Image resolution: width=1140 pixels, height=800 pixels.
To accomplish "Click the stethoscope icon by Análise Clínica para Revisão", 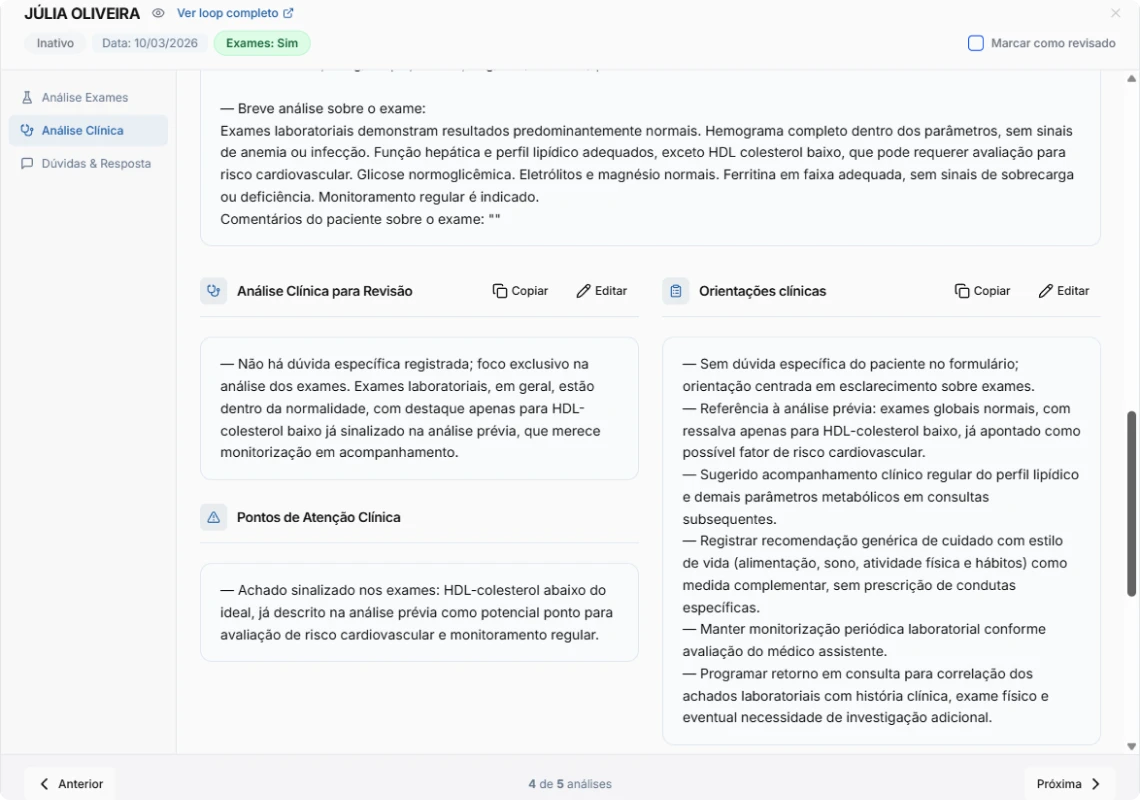I will [x=213, y=291].
